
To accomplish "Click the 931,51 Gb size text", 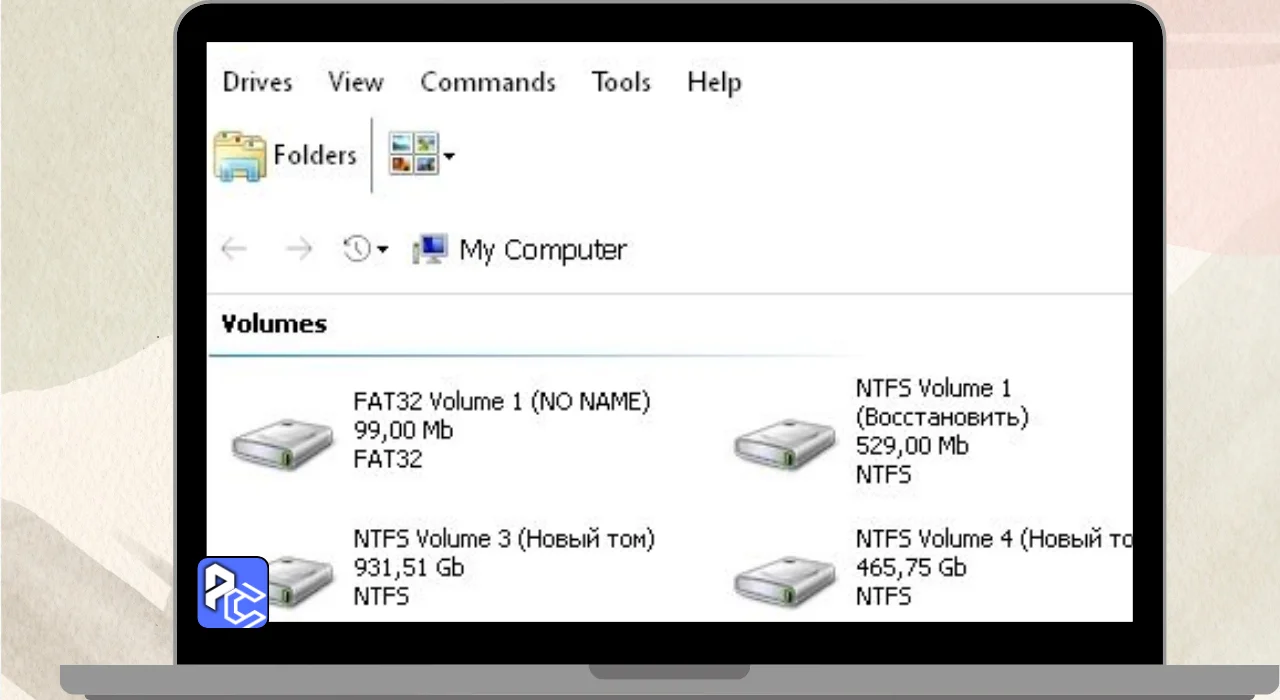I will (x=409, y=568).
